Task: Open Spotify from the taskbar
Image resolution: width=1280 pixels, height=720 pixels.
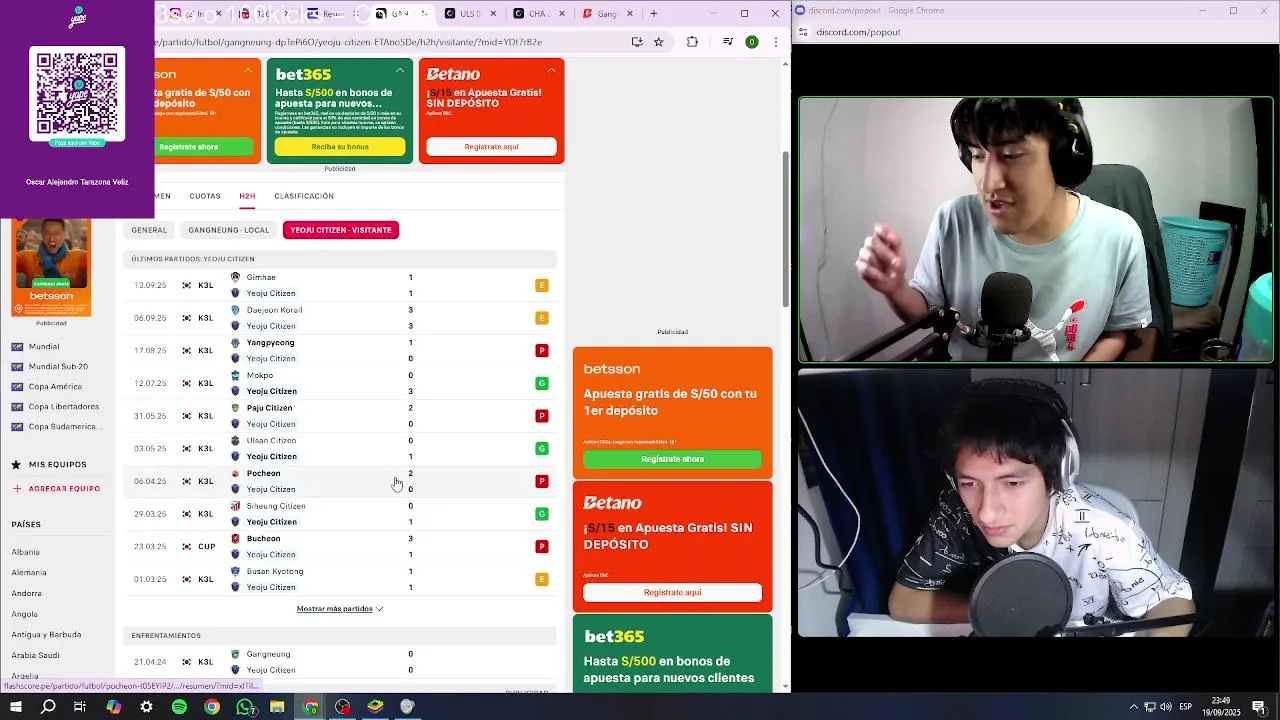Action: point(179,707)
